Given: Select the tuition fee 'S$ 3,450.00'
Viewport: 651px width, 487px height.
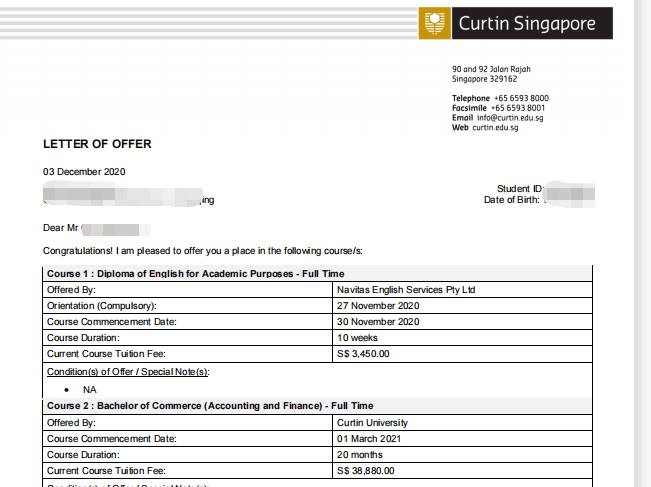Looking at the screenshot, I should 363,354.
